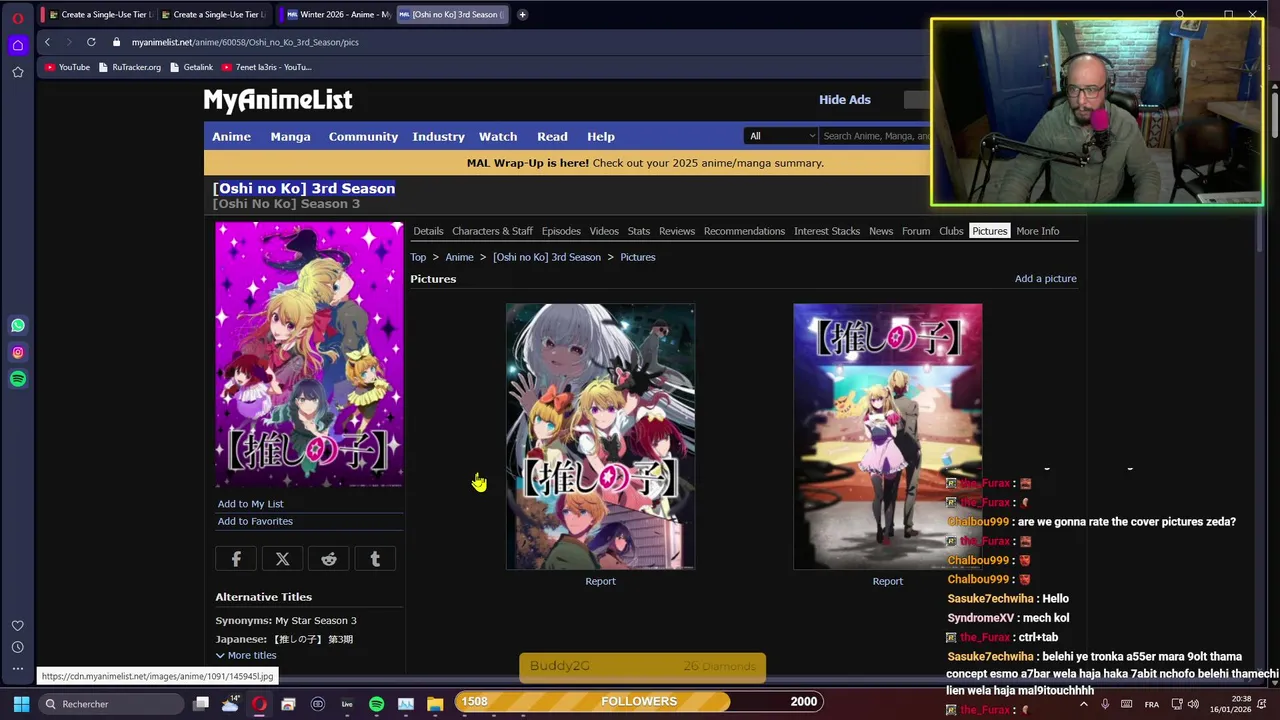Open Spotify in the Opera sidebar
Screen dimensions: 1280x720
click(18, 379)
